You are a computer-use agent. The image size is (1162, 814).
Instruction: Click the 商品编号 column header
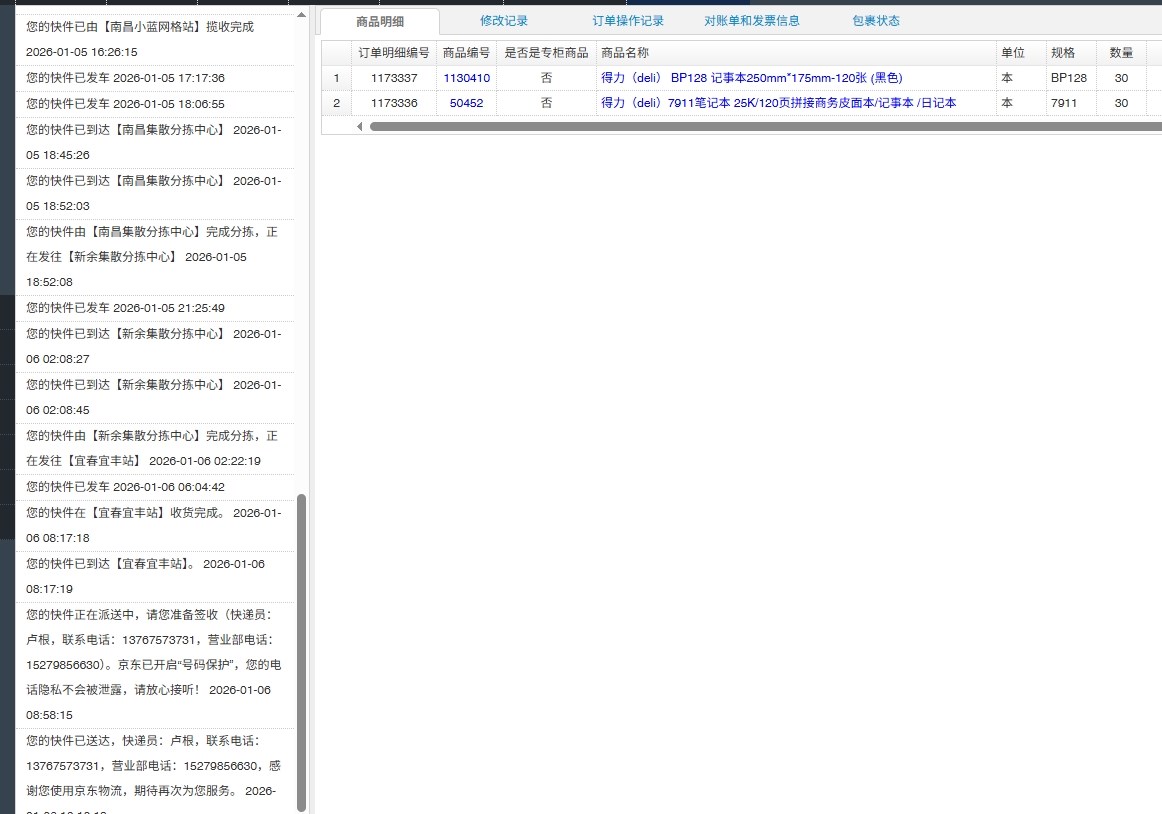coord(466,53)
